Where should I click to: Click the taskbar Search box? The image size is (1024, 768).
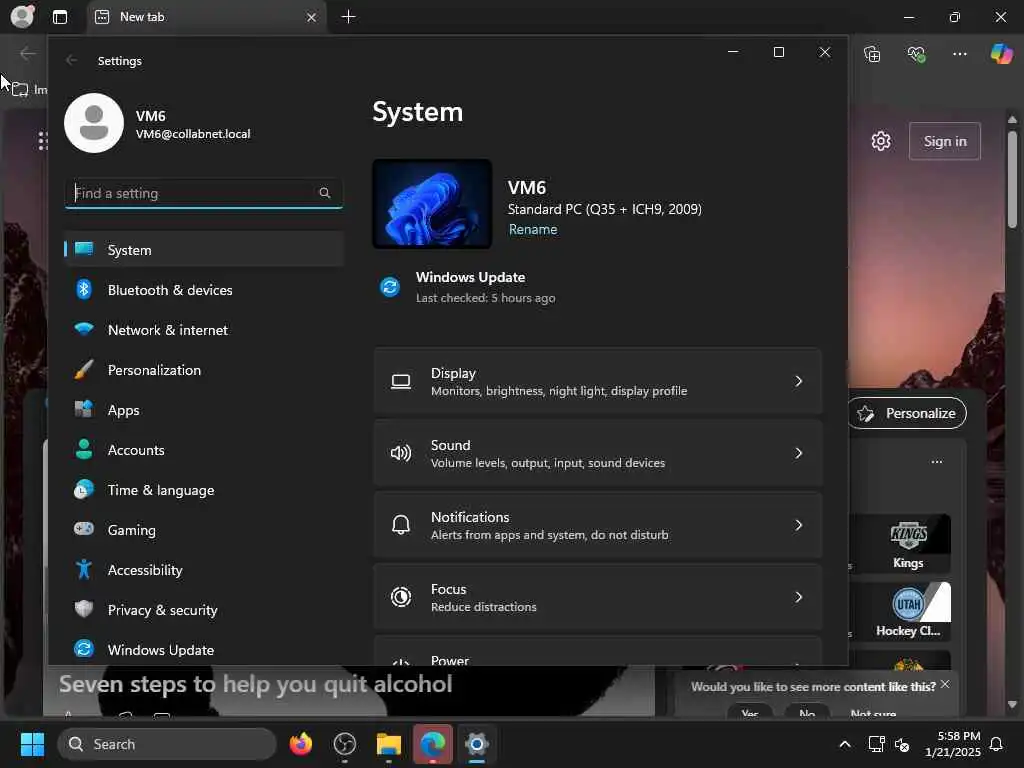click(167, 744)
